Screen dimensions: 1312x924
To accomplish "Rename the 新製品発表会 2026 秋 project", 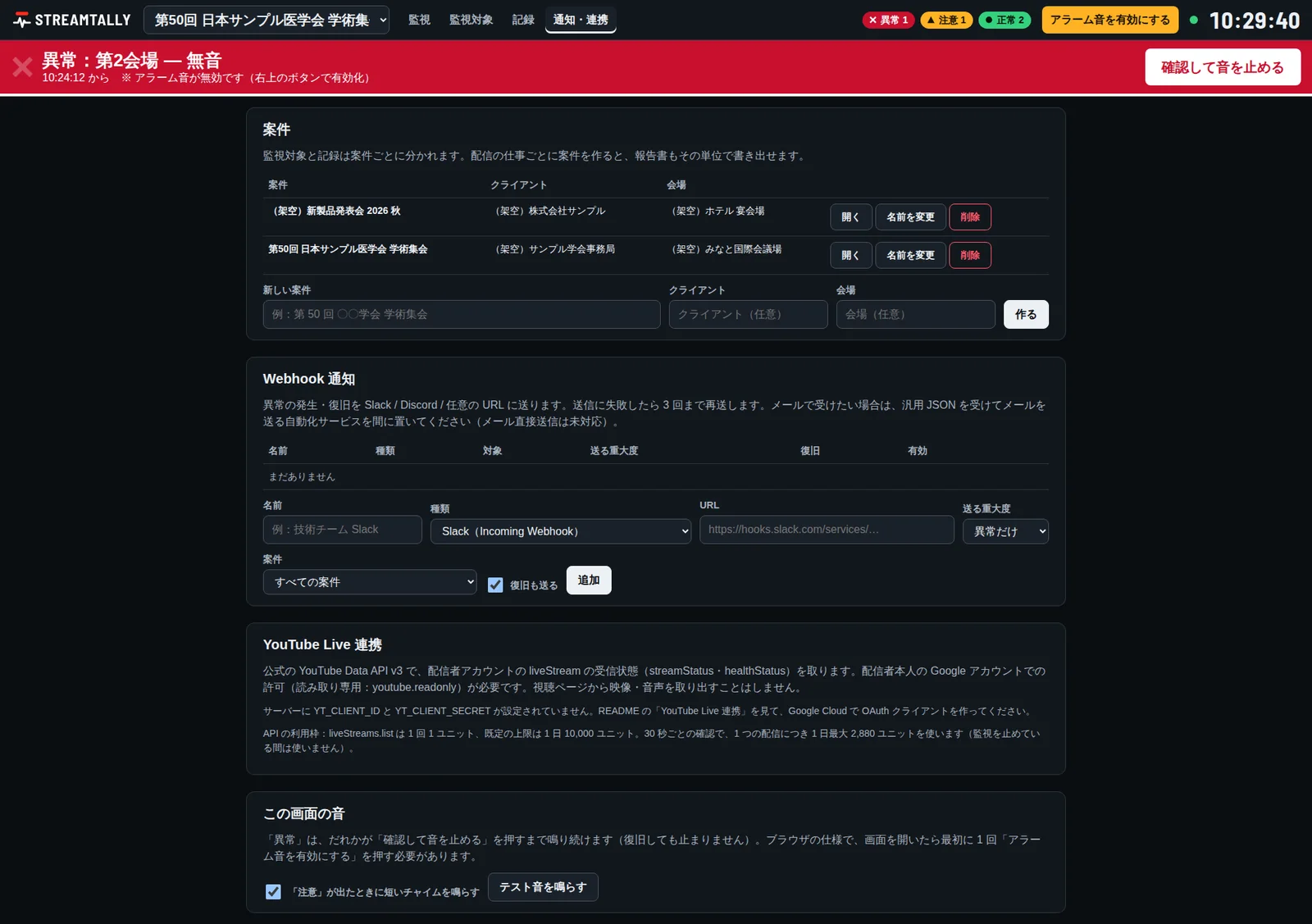I will [910, 217].
